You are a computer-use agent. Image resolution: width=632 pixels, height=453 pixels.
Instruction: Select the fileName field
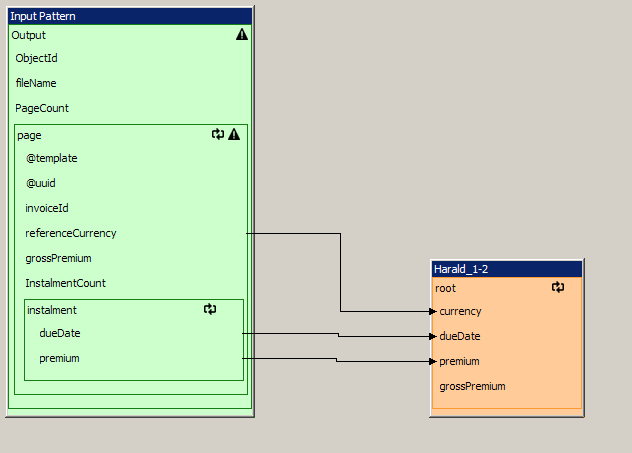click(x=36, y=83)
